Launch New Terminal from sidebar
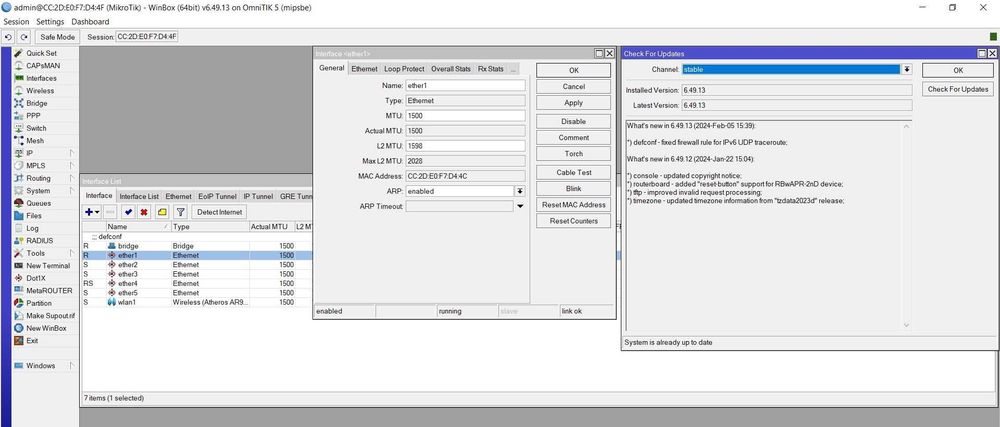The width and height of the screenshot is (1000, 427). coord(48,266)
